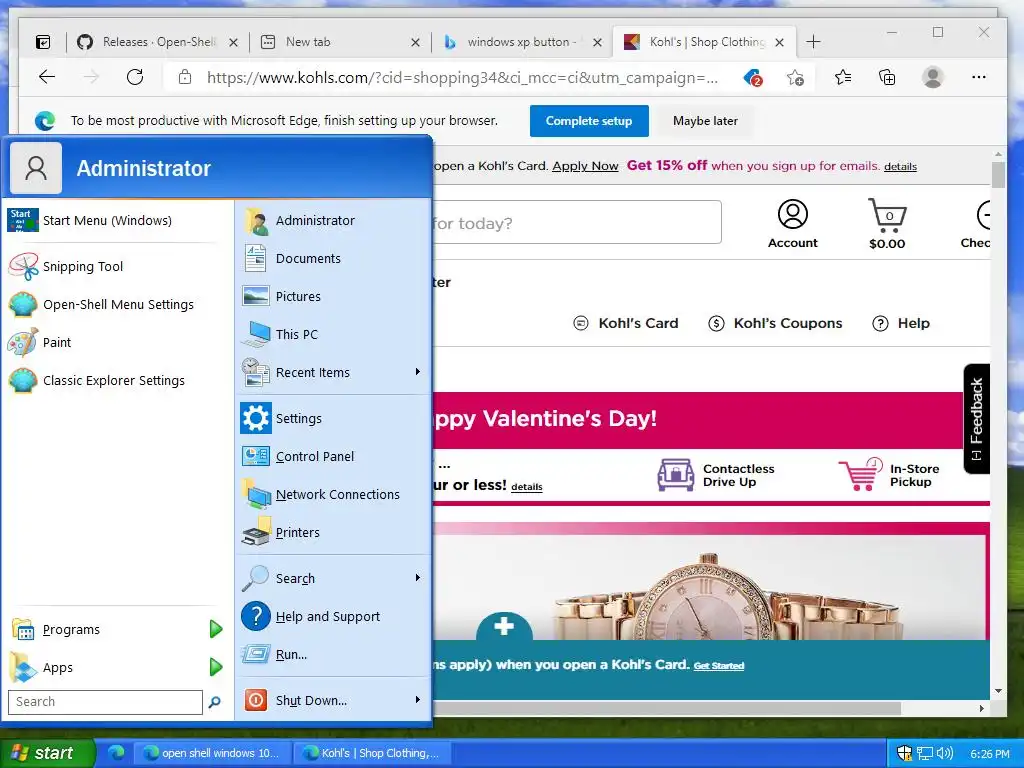1024x768 pixels.
Task: Click Maybe later button
Action: click(x=705, y=121)
